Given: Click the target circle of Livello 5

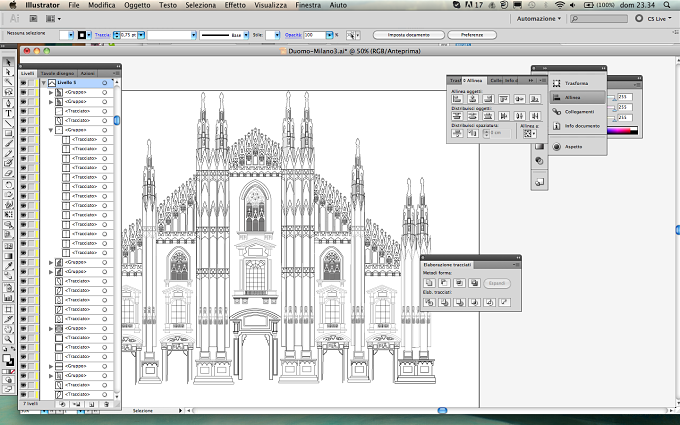Looking at the screenshot, I should pyautogui.click(x=105, y=82).
